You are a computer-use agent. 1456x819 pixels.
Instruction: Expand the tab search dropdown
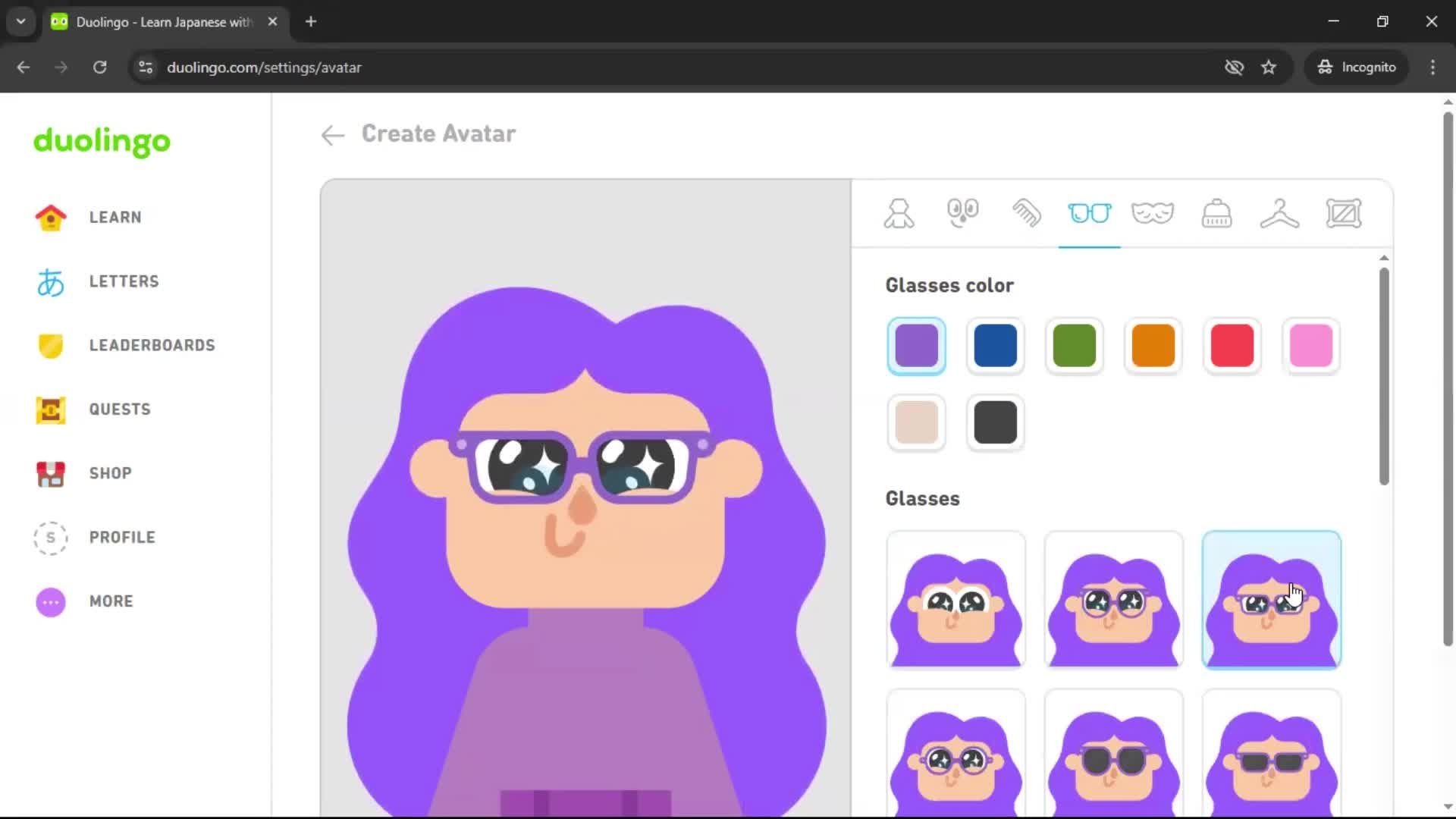20,21
